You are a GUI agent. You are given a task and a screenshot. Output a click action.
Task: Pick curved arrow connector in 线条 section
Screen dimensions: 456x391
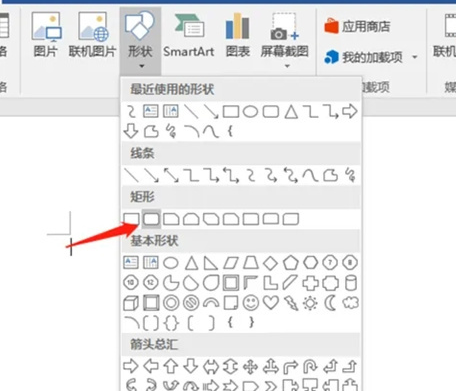coord(271,175)
